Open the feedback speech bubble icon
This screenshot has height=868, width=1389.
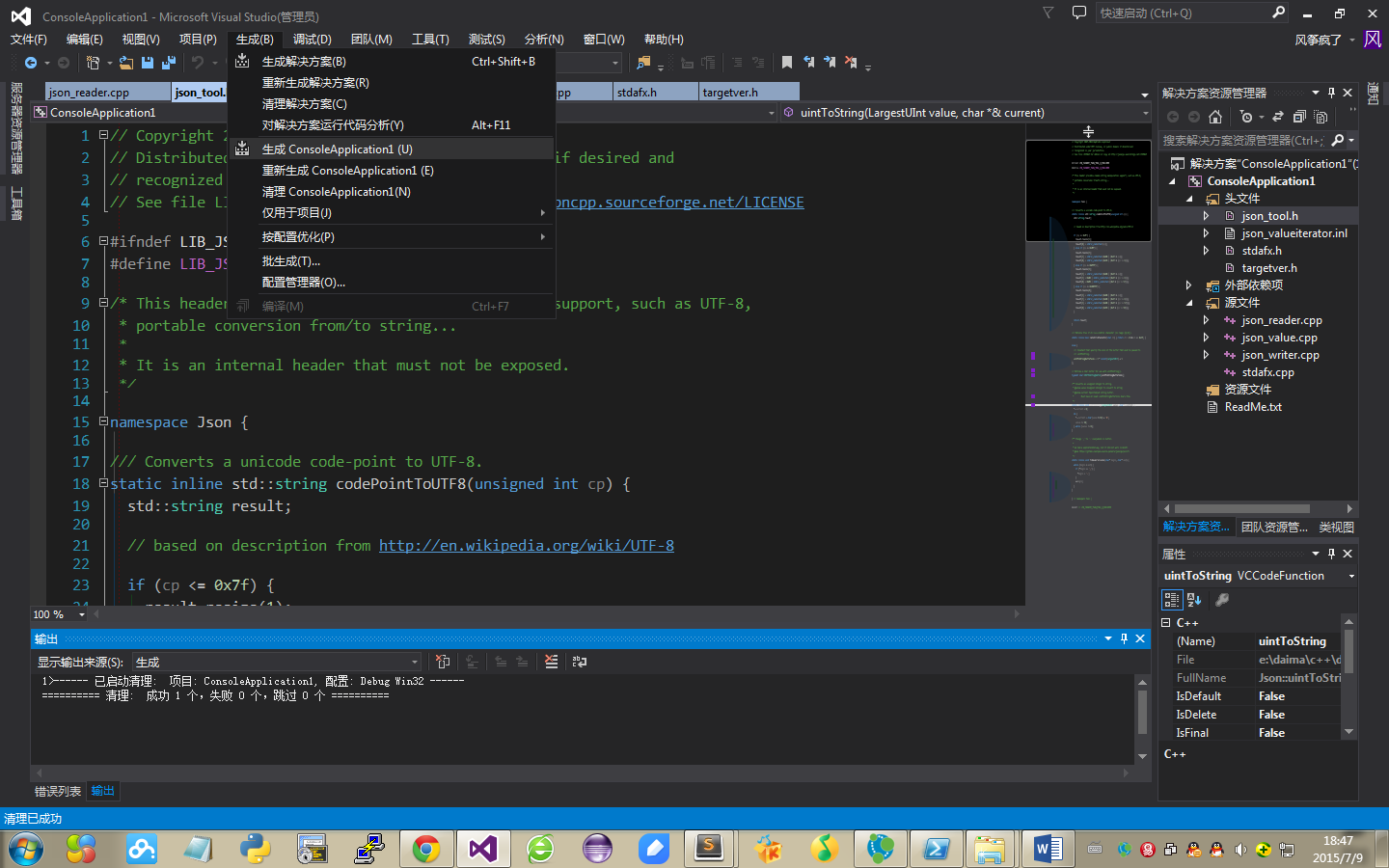tap(1078, 13)
